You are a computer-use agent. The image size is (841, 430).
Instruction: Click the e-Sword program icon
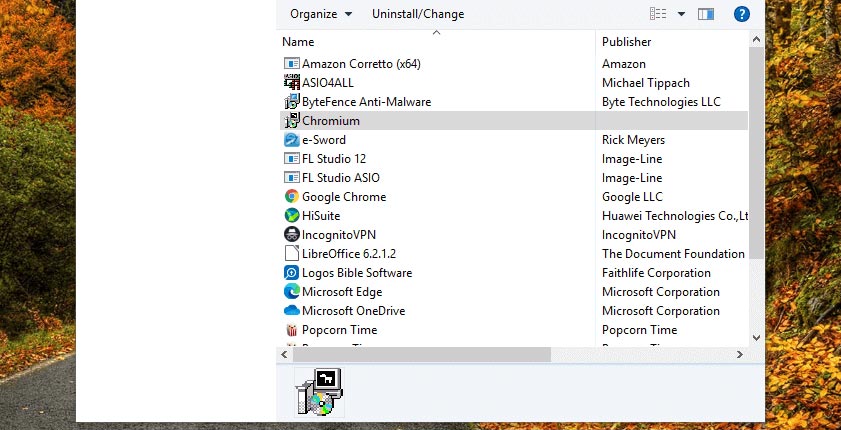click(x=291, y=140)
